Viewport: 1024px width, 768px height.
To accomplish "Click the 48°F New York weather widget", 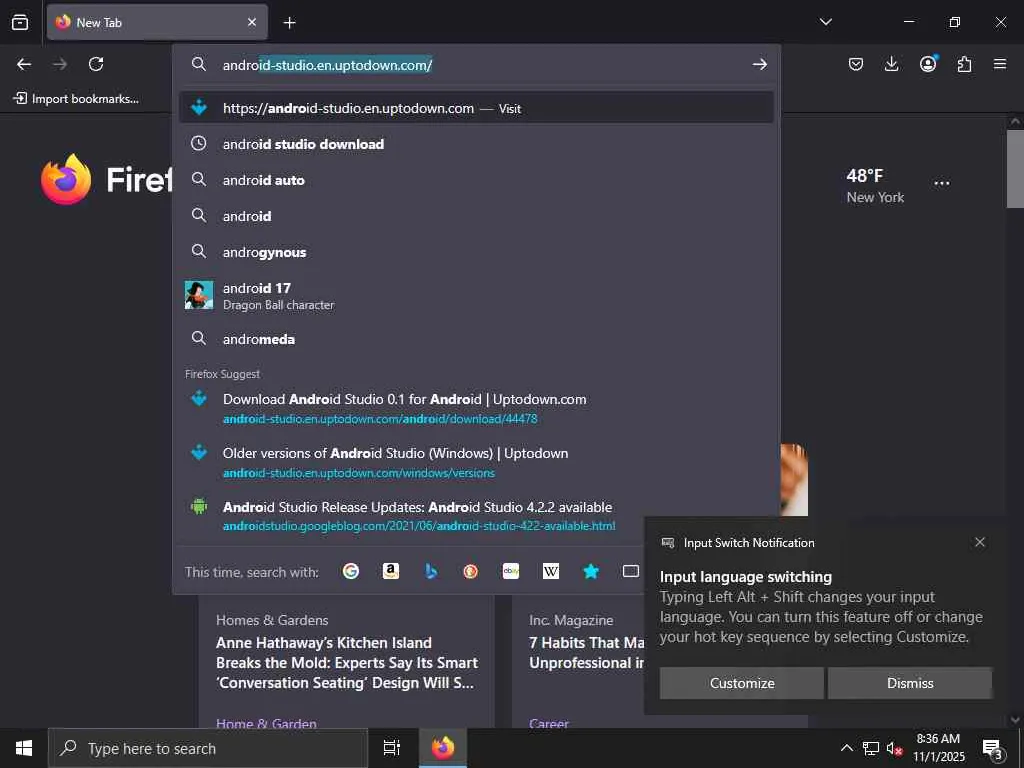I will [x=875, y=185].
